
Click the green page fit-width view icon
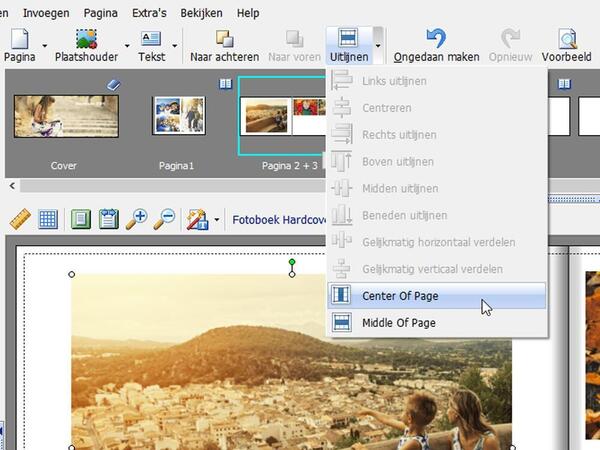point(108,219)
